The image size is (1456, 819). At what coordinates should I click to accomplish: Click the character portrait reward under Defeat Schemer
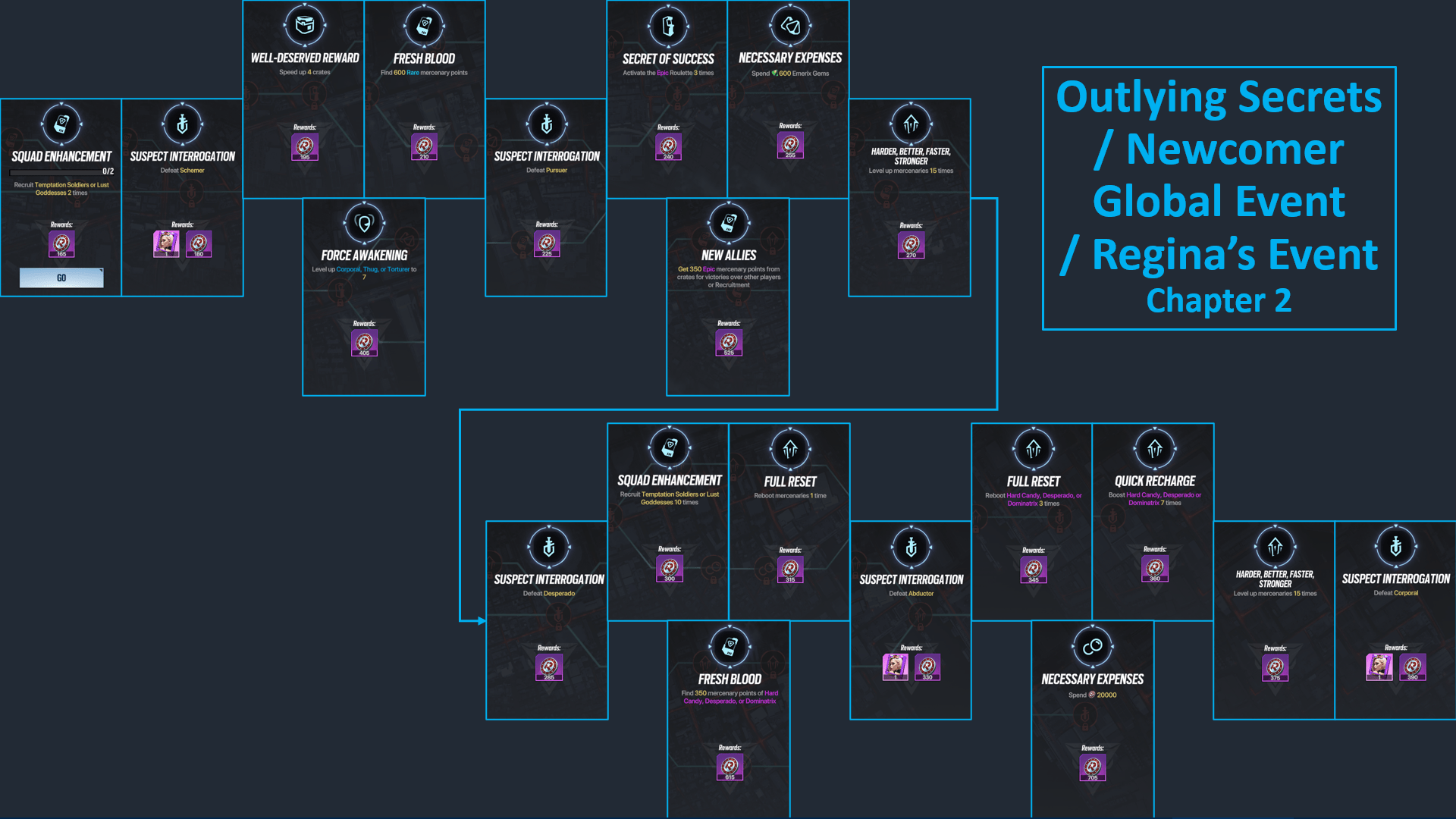(x=166, y=243)
